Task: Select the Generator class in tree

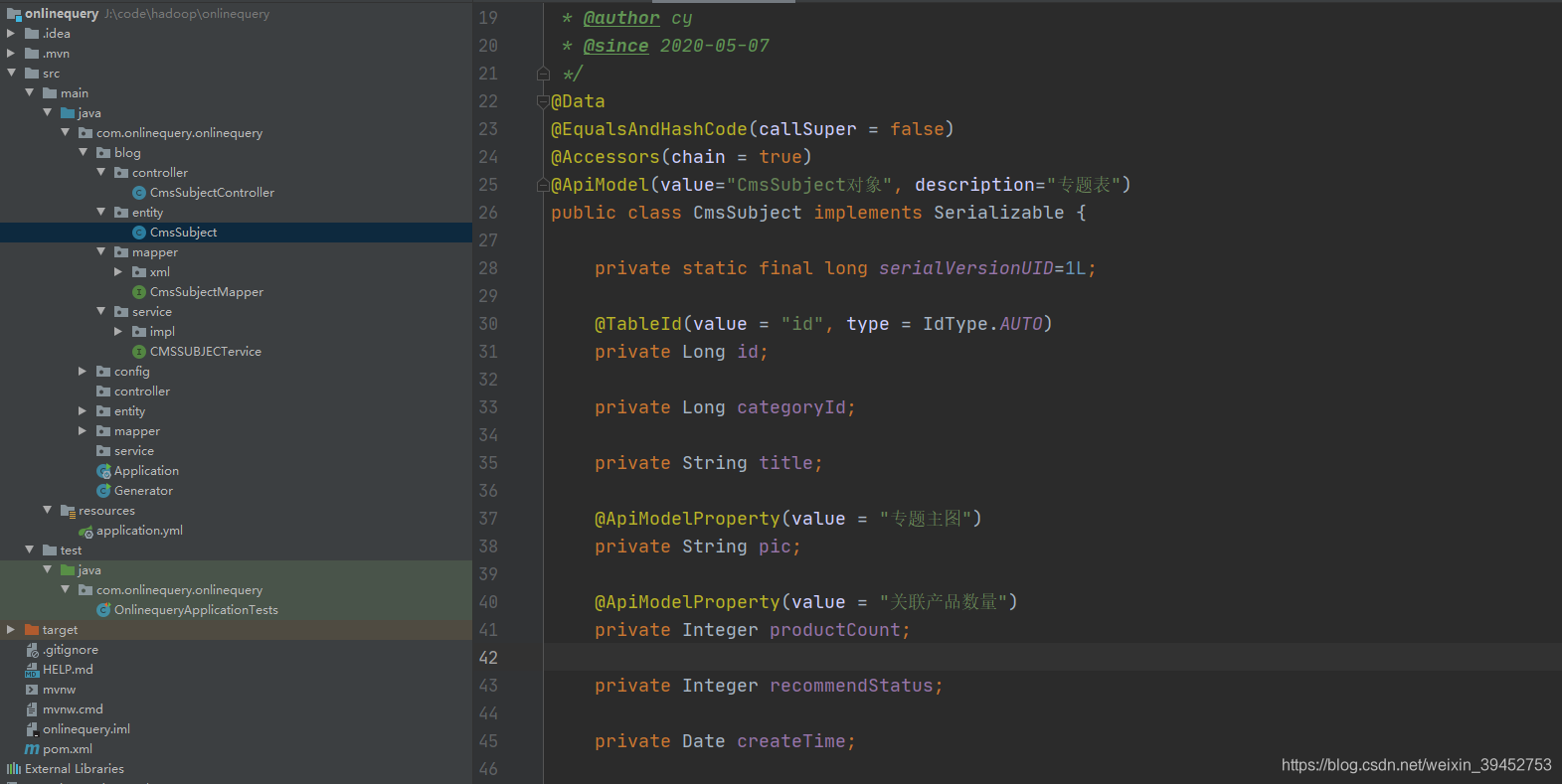Action: coord(143,491)
